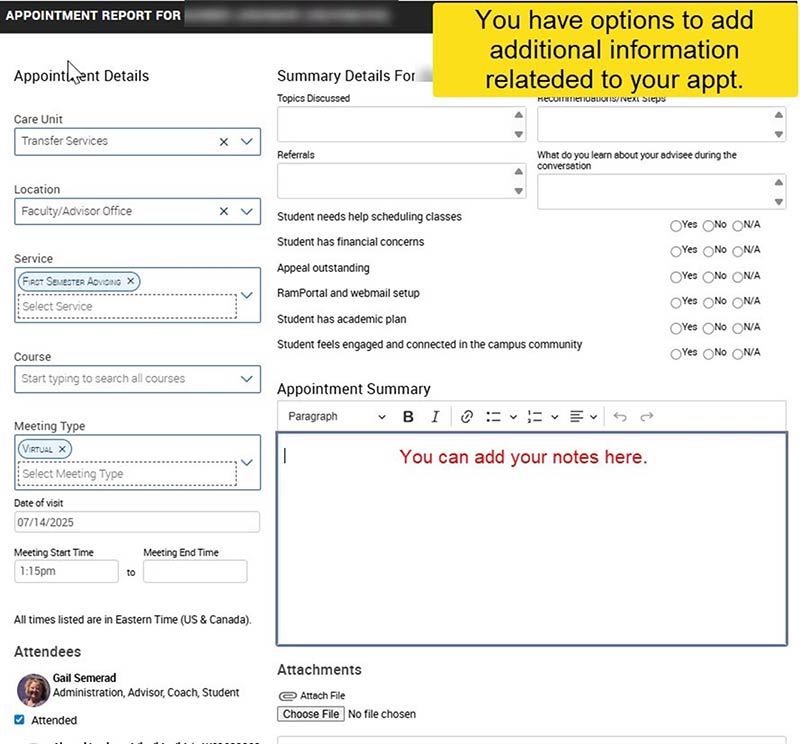The width and height of the screenshot is (800, 744).
Task: Click the up stepper on Topics Discussed
Action: coord(519,116)
